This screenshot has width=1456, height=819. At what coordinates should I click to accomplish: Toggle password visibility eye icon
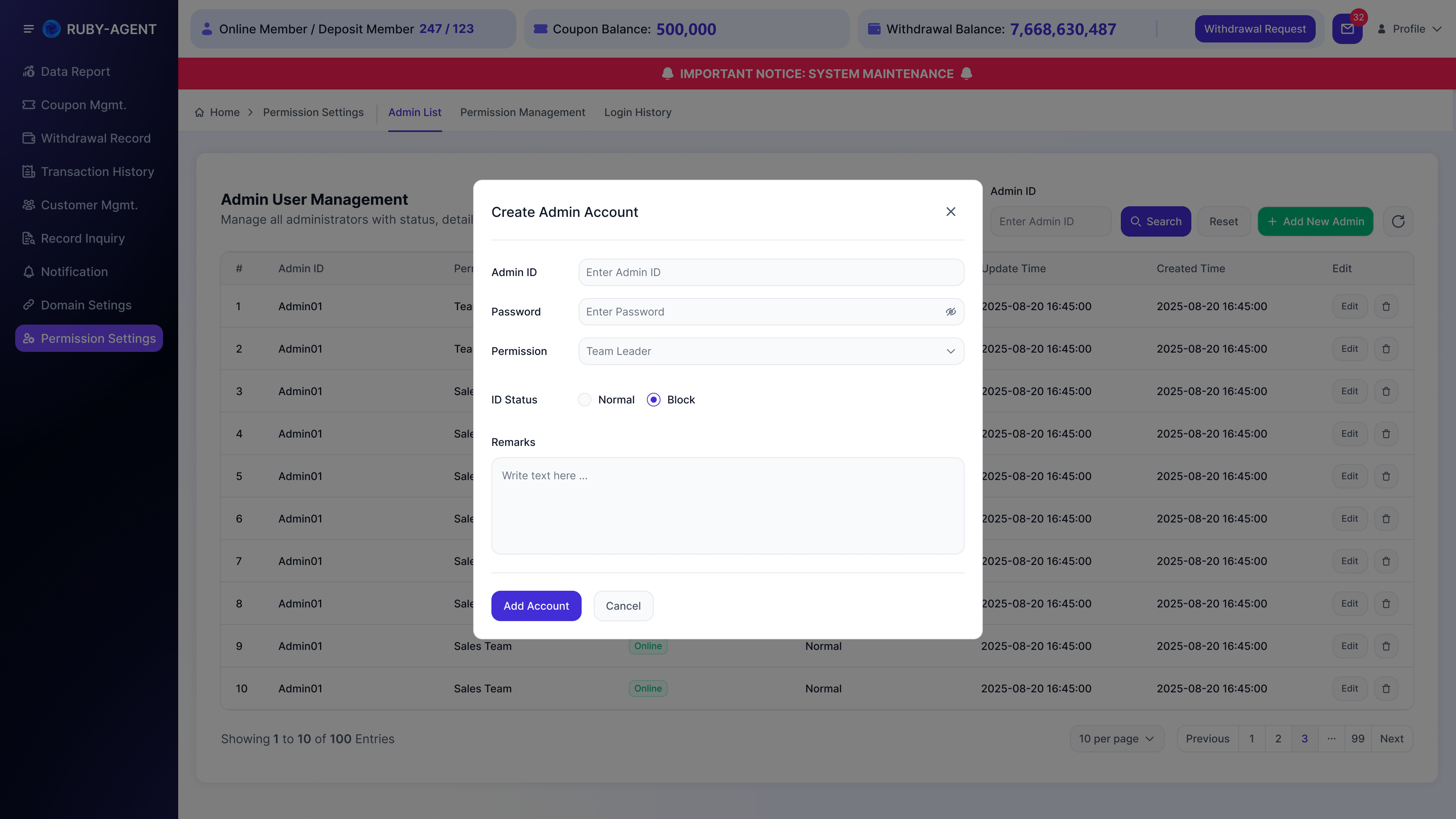click(x=951, y=312)
